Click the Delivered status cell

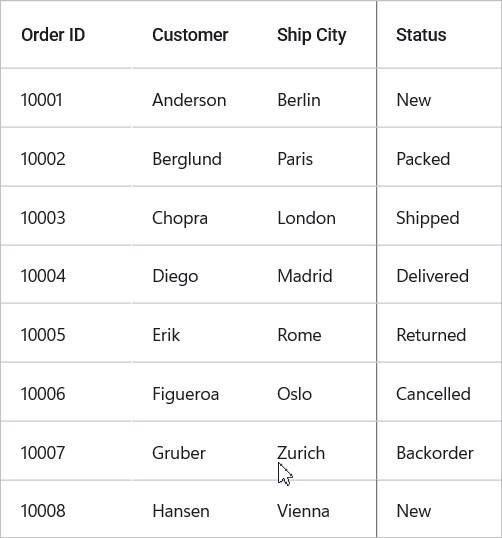click(439, 274)
